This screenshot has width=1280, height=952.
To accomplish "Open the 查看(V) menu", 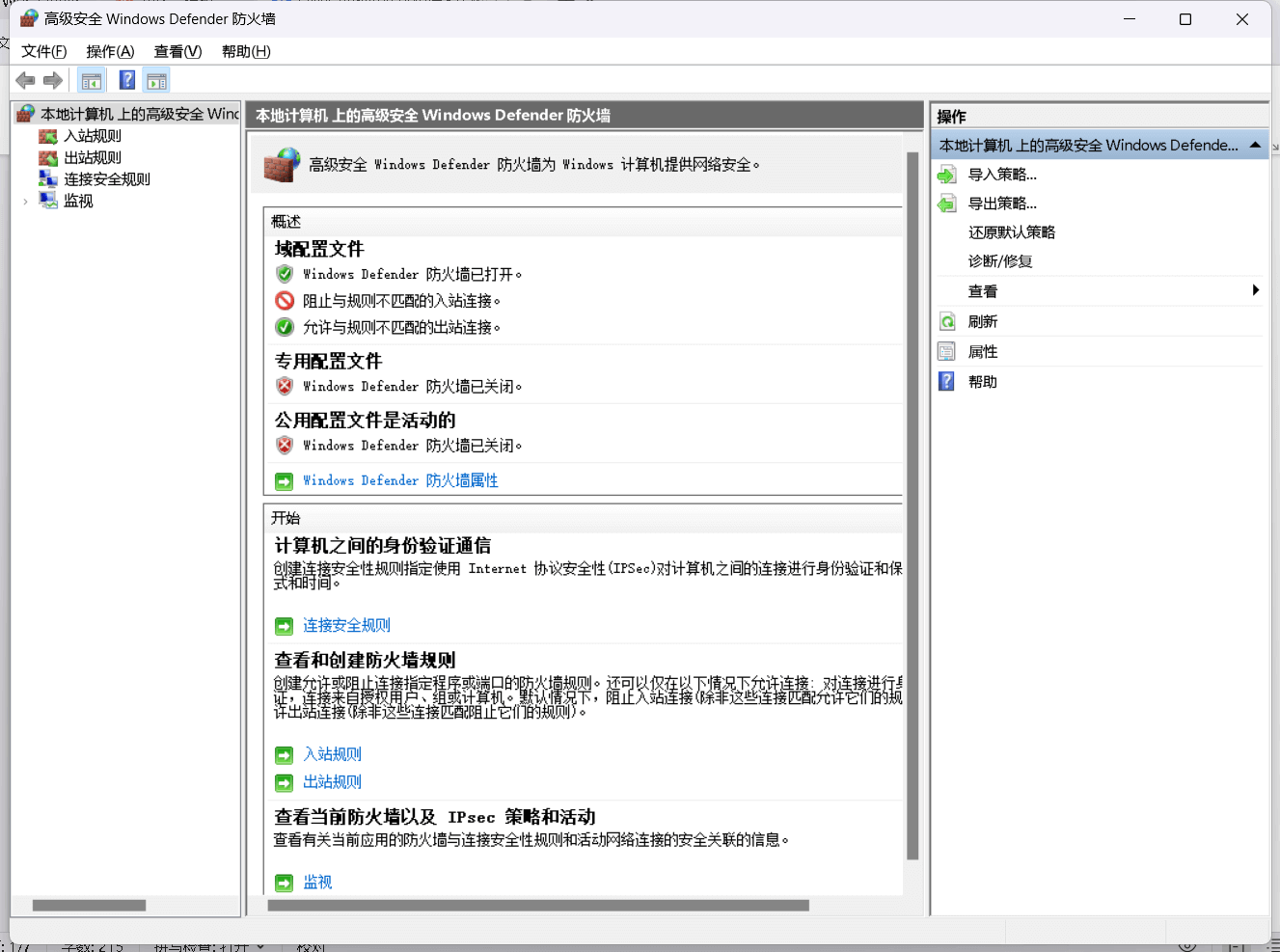I will pos(178,51).
